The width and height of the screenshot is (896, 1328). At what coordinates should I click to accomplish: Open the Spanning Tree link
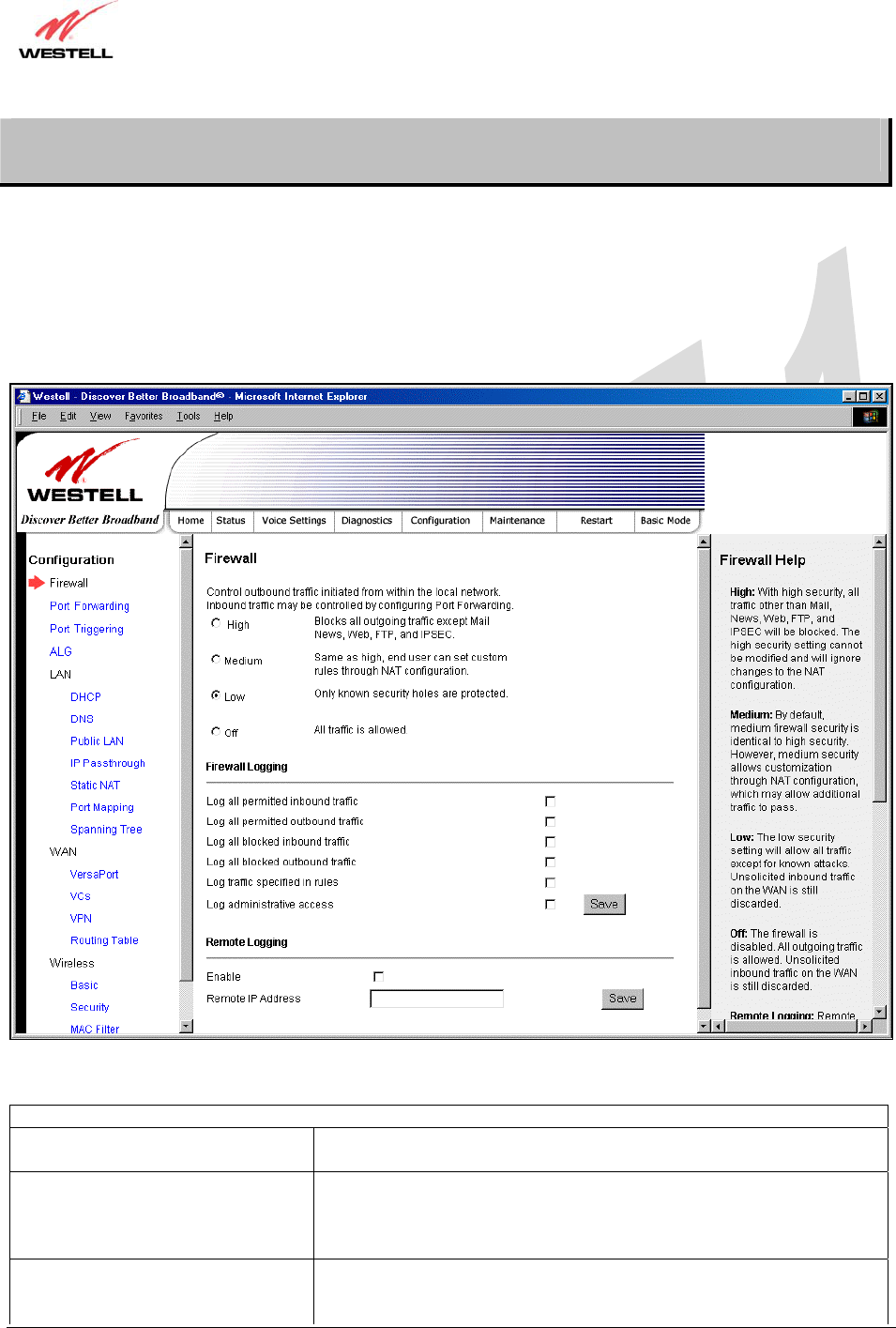point(106,830)
